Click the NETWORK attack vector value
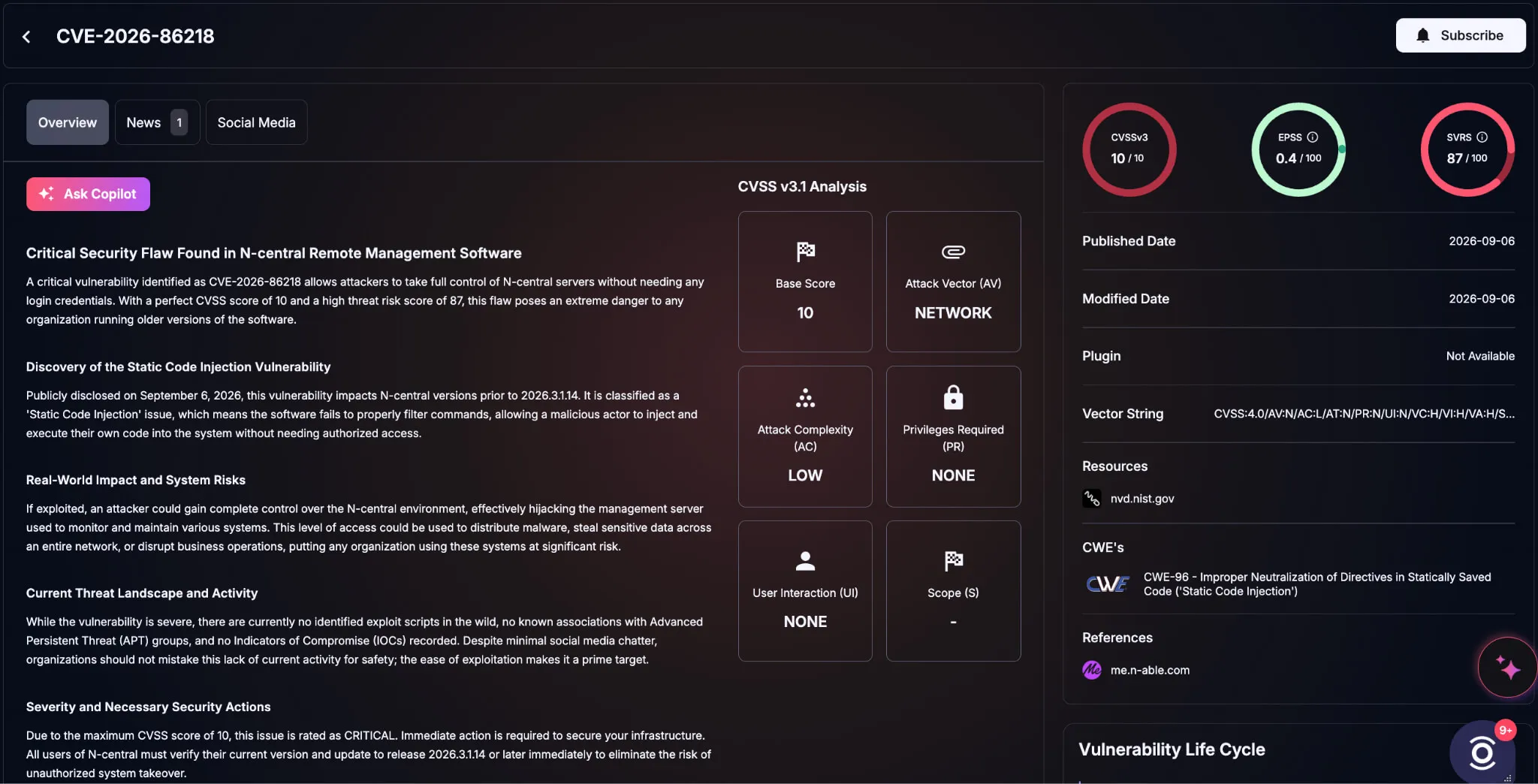The width and height of the screenshot is (1538, 784). 953,313
